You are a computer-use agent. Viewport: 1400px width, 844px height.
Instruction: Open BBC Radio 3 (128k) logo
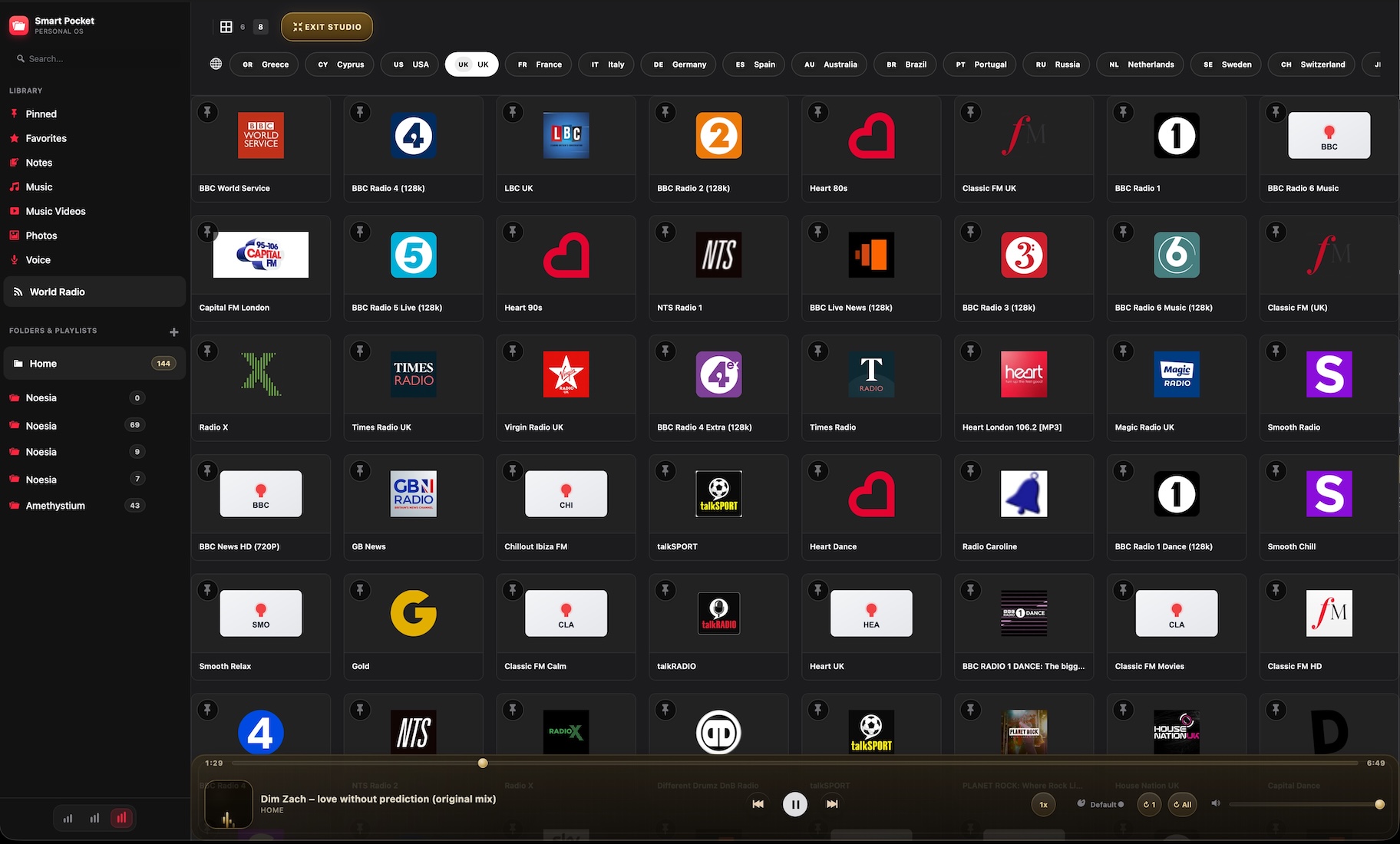coord(1024,255)
